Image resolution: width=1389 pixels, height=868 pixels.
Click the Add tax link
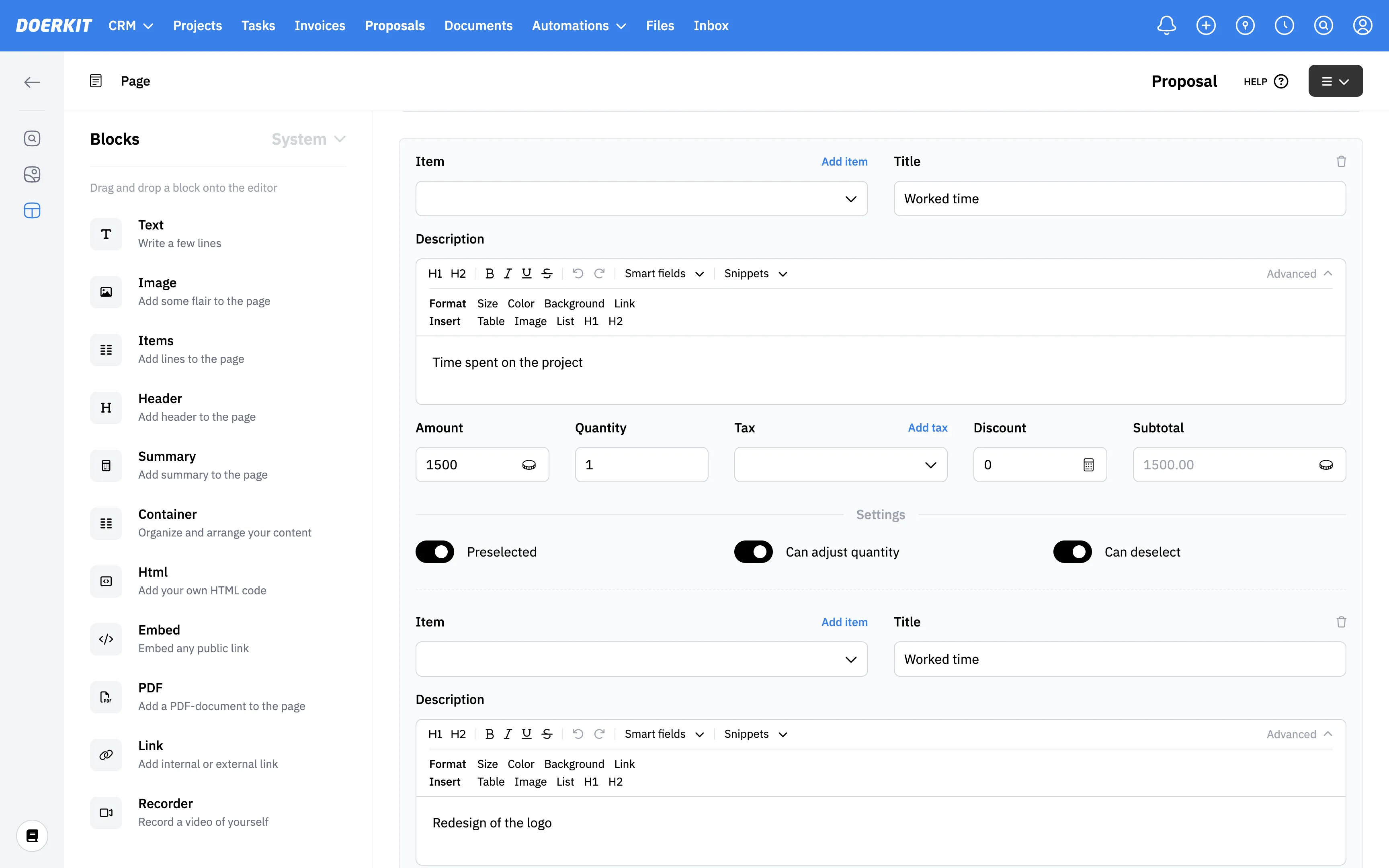(x=927, y=428)
